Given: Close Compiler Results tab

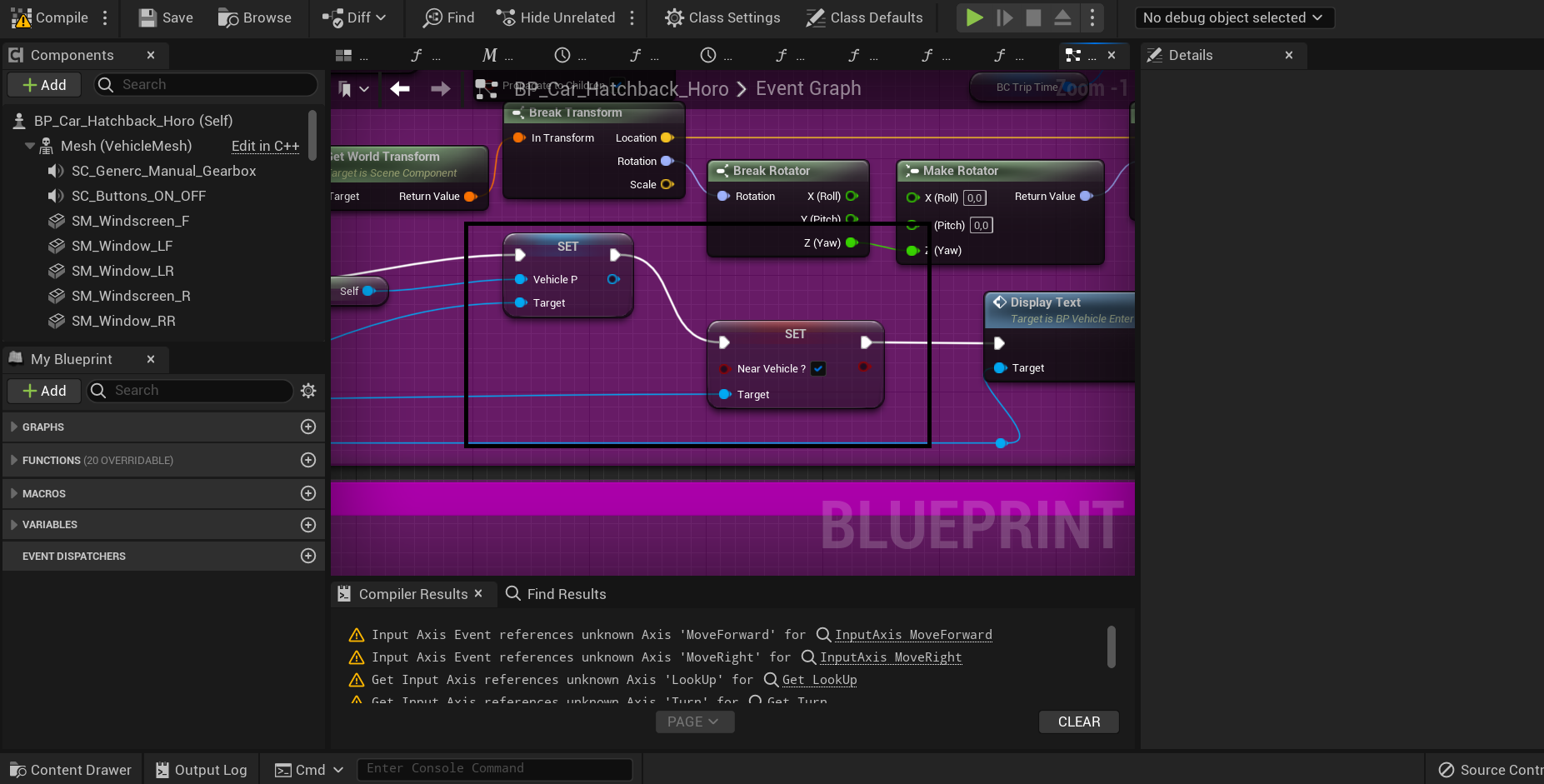Looking at the screenshot, I should (478, 593).
